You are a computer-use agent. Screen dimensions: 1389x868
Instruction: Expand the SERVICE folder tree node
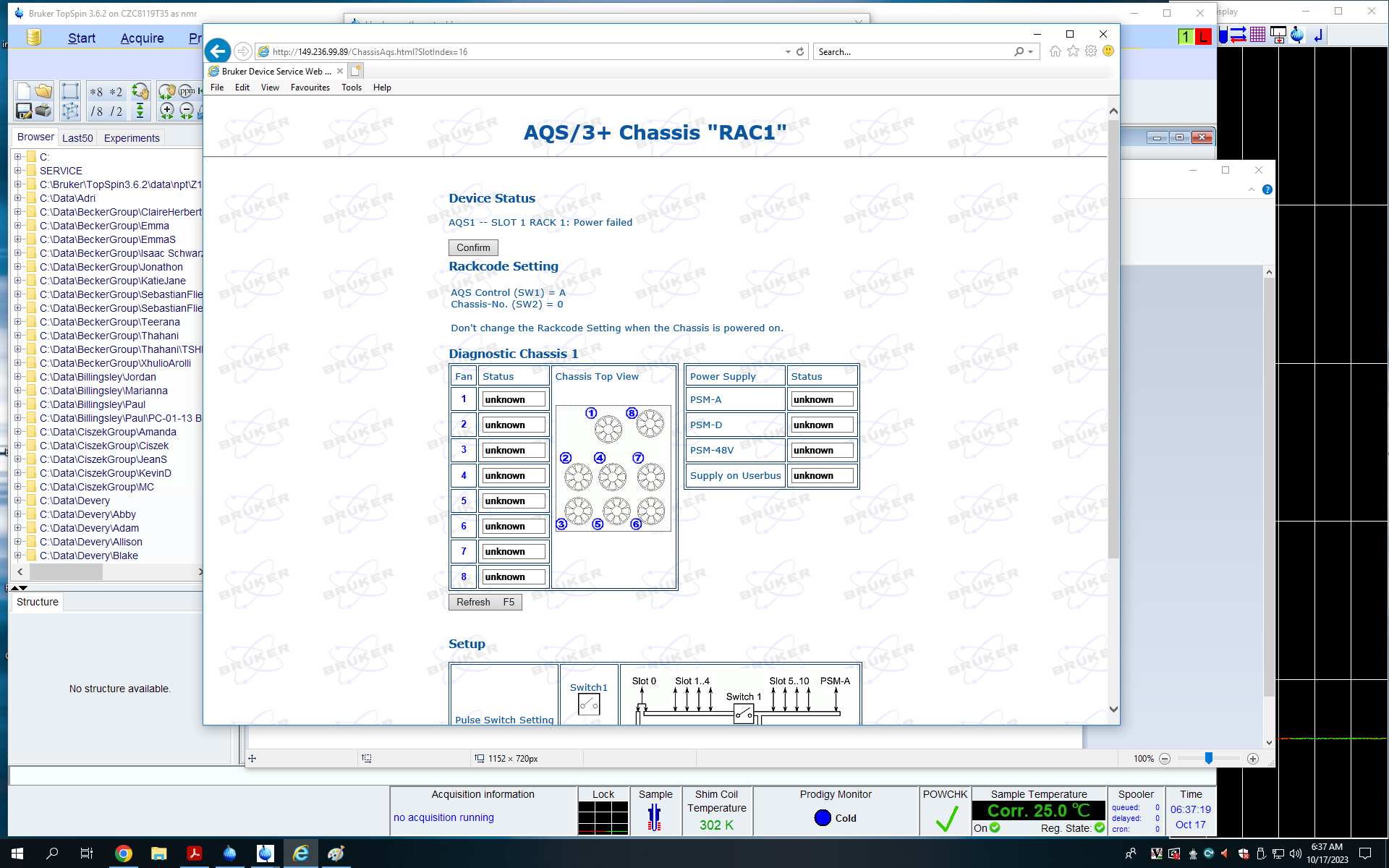click(17, 171)
